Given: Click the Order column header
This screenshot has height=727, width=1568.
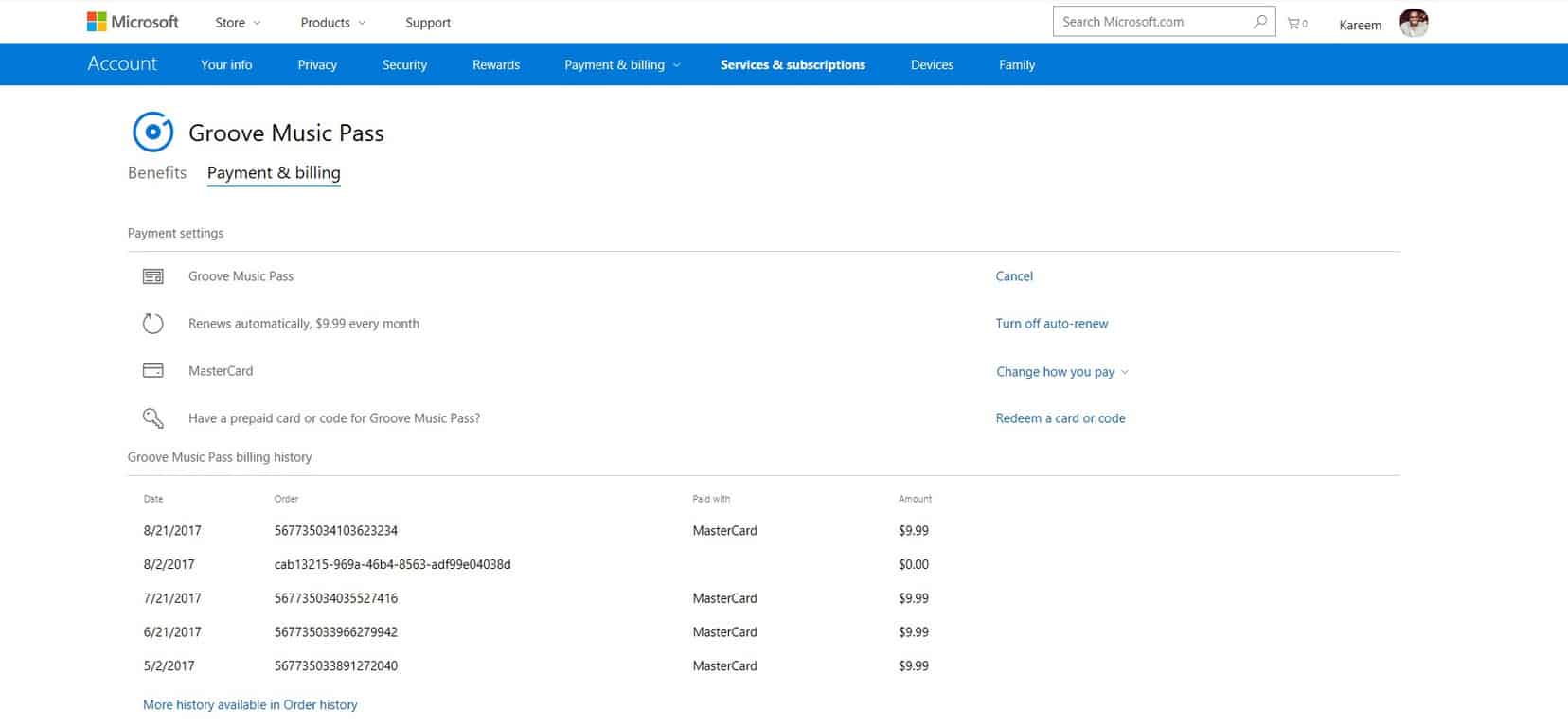Looking at the screenshot, I should pyautogui.click(x=286, y=499).
